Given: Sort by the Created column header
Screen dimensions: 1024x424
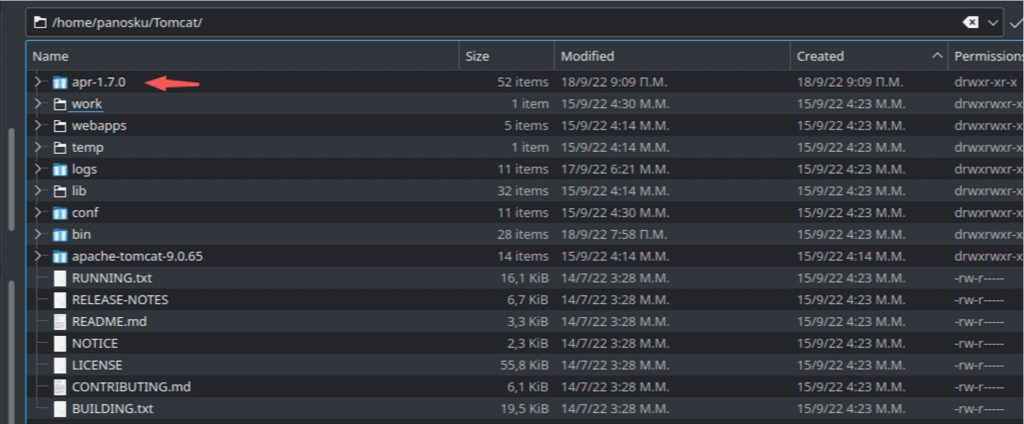Looking at the screenshot, I should [869, 56].
